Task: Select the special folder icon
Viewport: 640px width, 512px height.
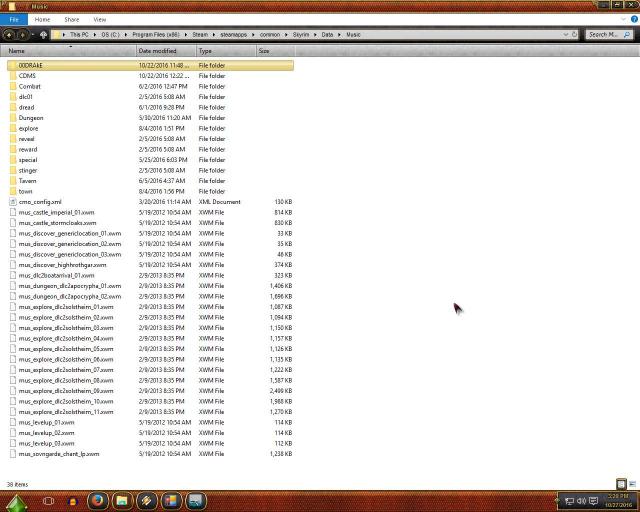Action: [x=12, y=160]
